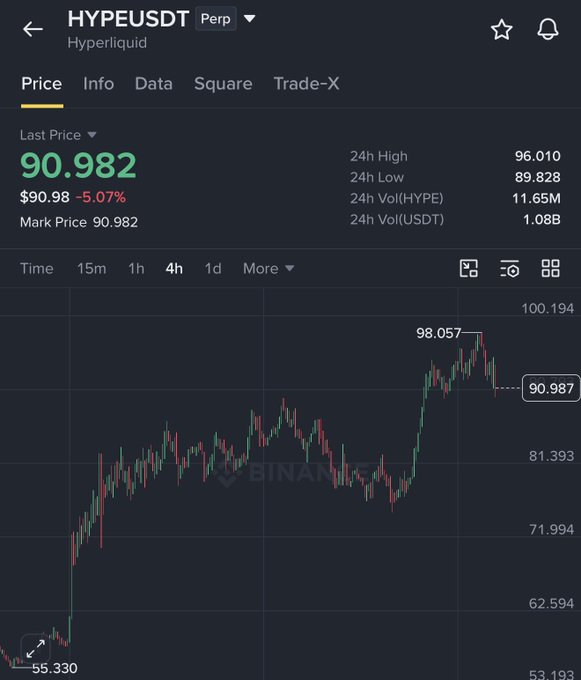This screenshot has height=680, width=581.
Task: Tap the $90.98 dollar price
Action: coord(45,197)
